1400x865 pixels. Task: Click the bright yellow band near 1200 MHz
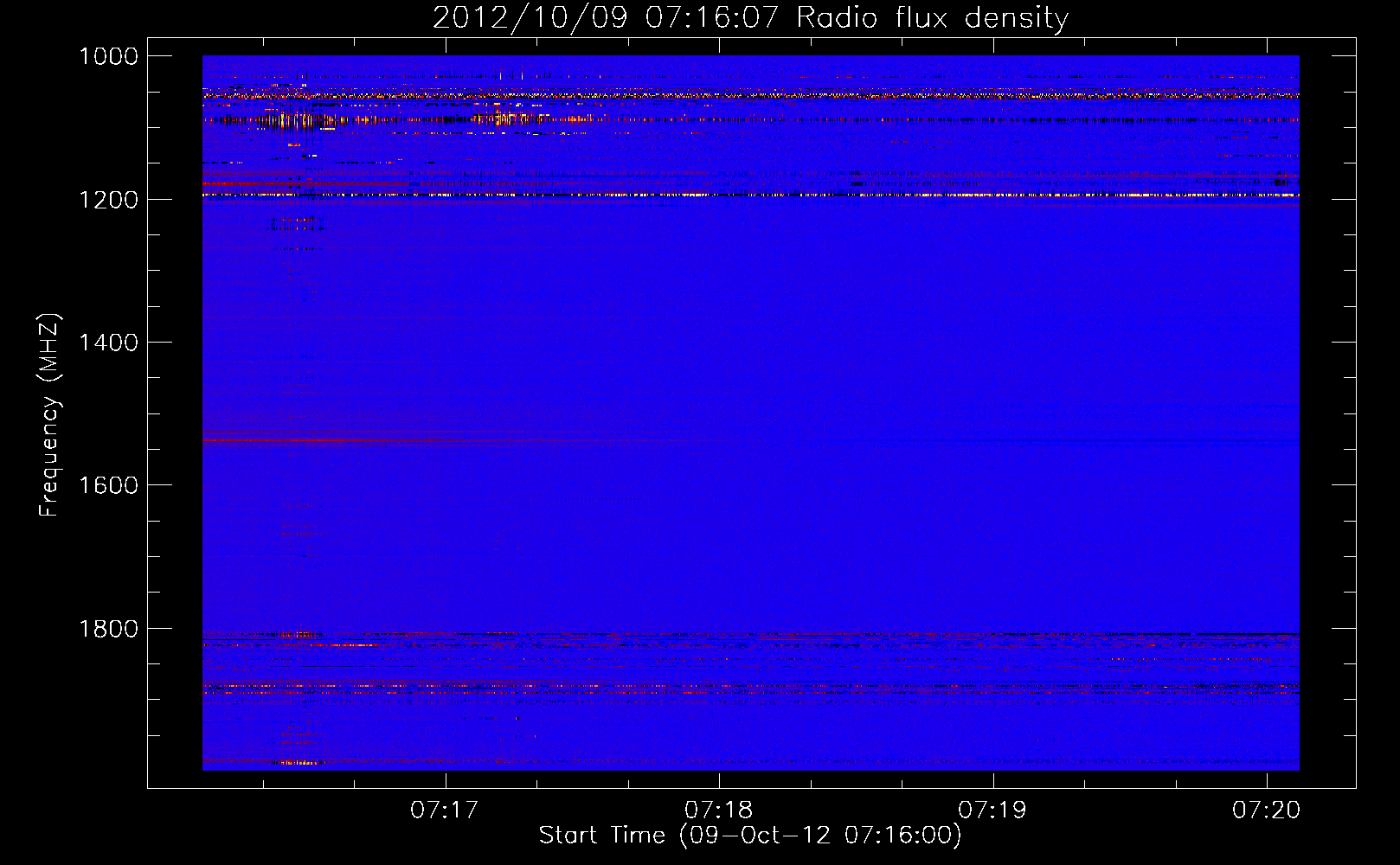pyautogui.click(x=750, y=195)
